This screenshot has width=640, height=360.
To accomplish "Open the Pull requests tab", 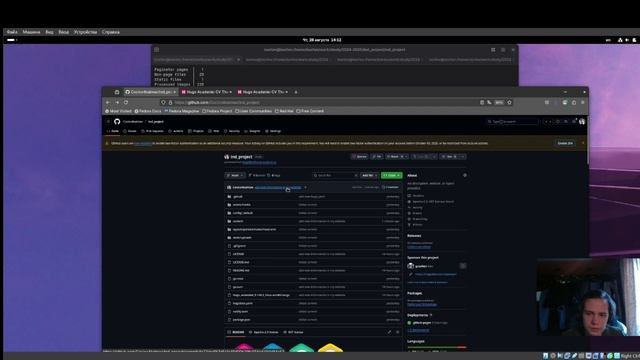I will pyautogui.click(x=153, y=131).
